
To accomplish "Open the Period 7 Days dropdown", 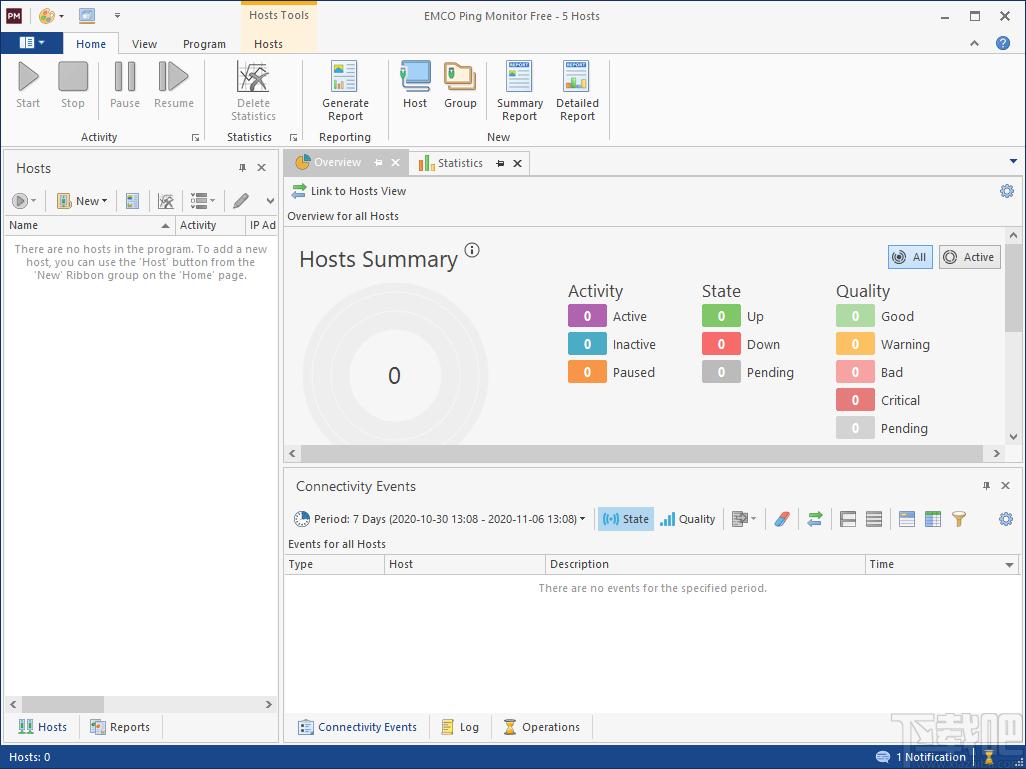I will click(440, 519).
